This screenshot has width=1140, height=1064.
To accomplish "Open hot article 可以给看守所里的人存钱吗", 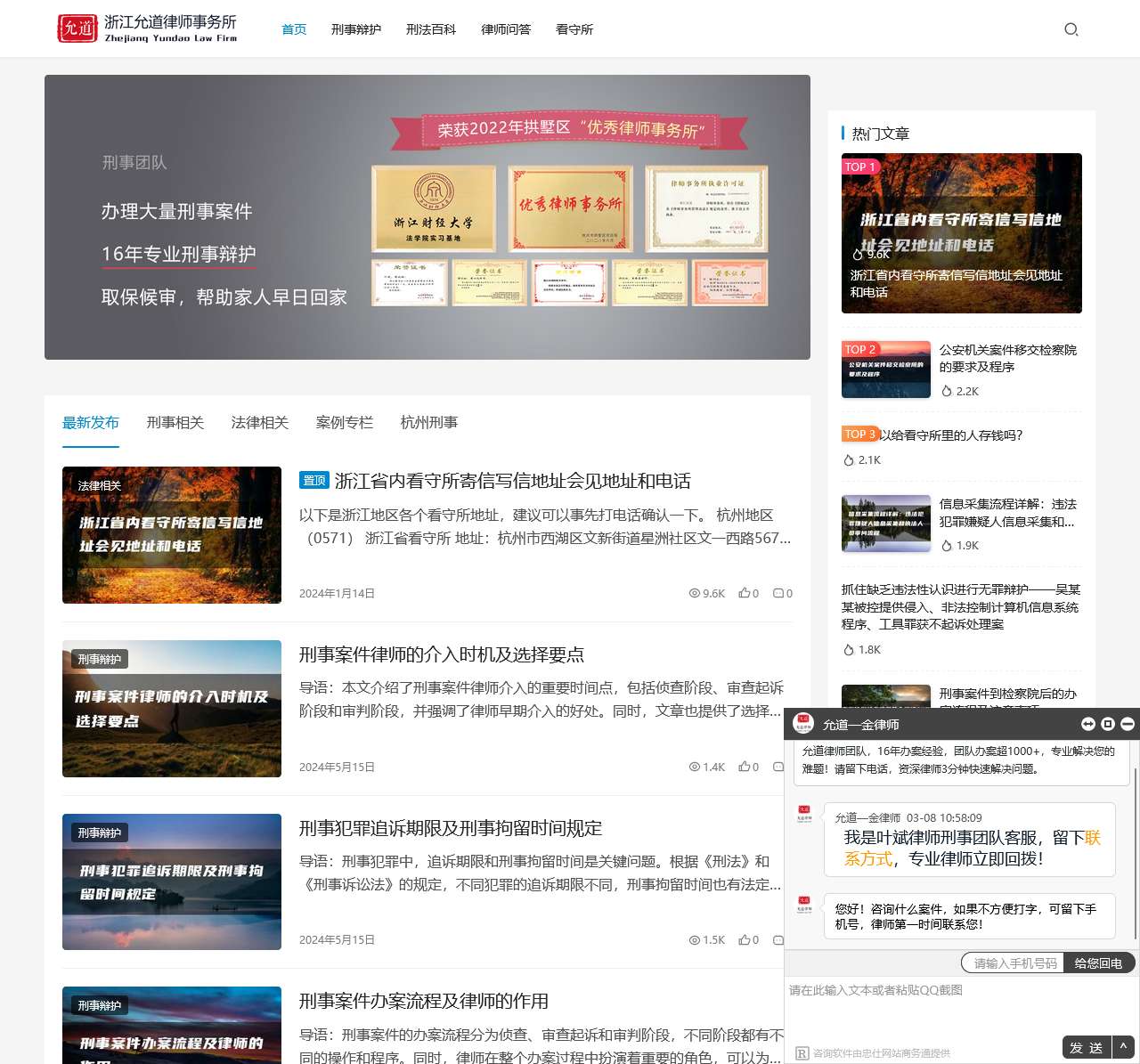I will 951,435.
